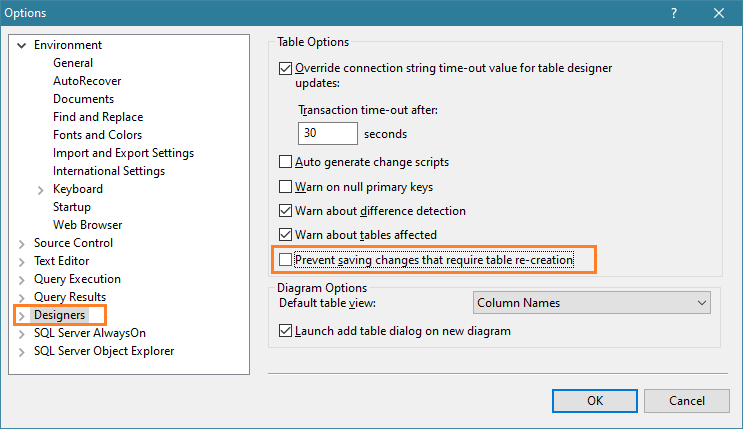
Task: Click the Transaction time-out seconds field
Action: 327,133
